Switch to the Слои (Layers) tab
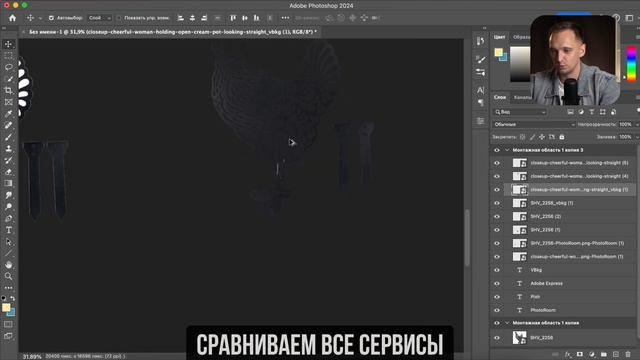640x360 pixels. 500,97
